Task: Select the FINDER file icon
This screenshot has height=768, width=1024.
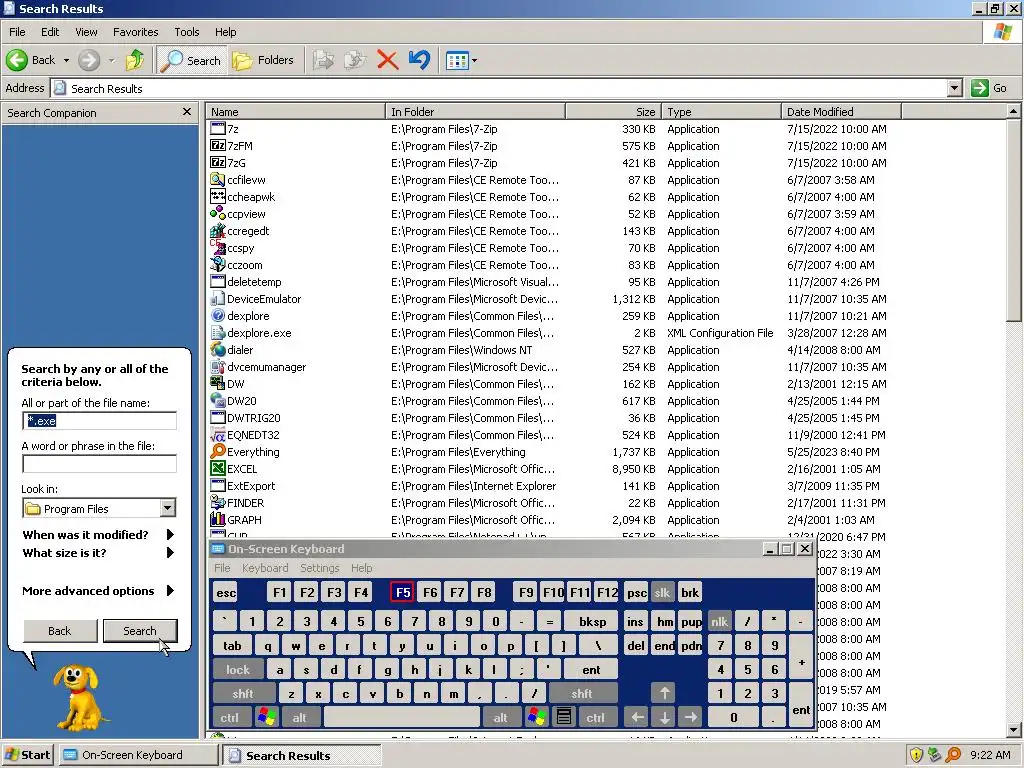Action: pyautogui.click(x=217, y=502)
